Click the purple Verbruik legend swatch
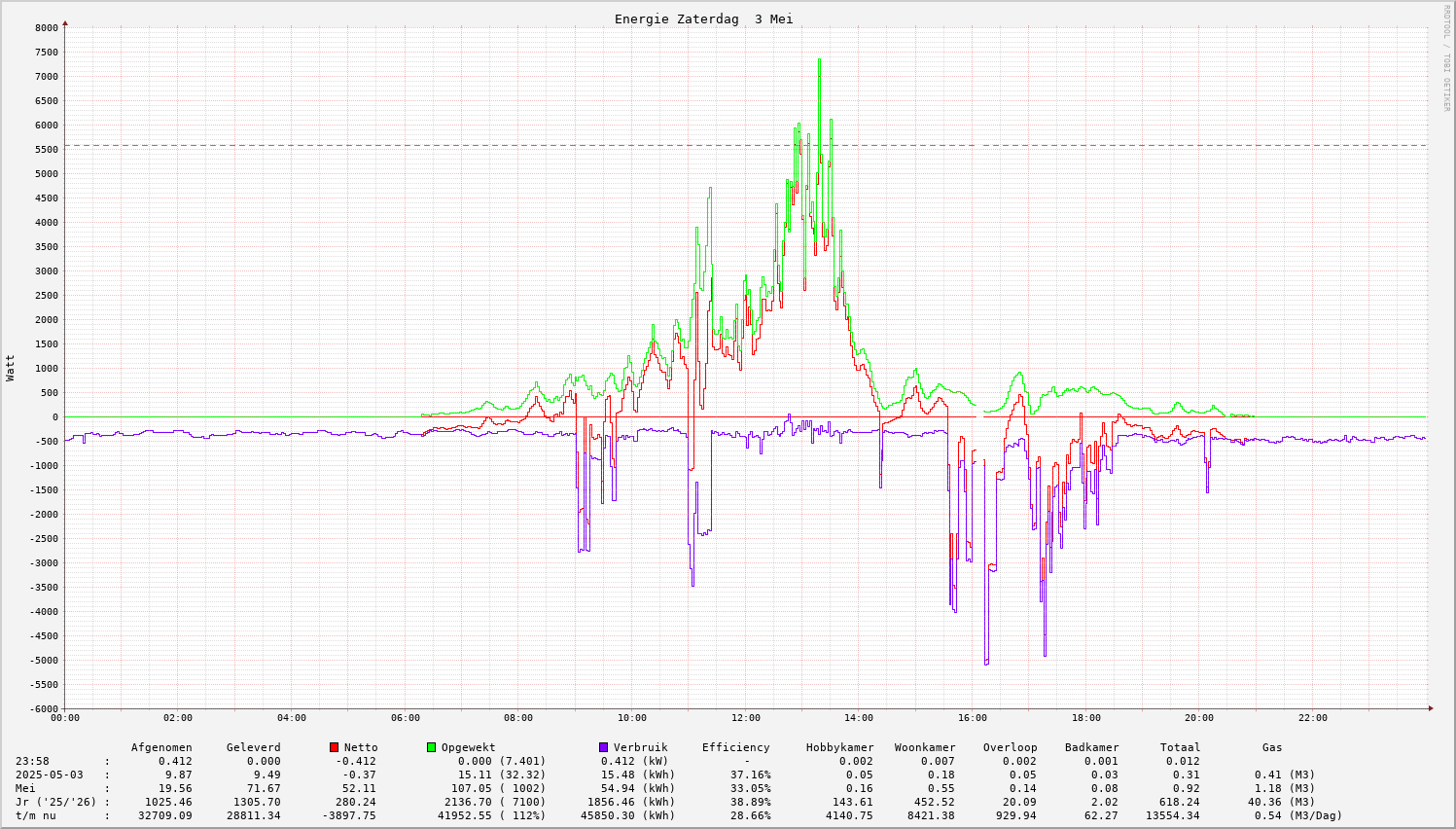 [604, 747]
